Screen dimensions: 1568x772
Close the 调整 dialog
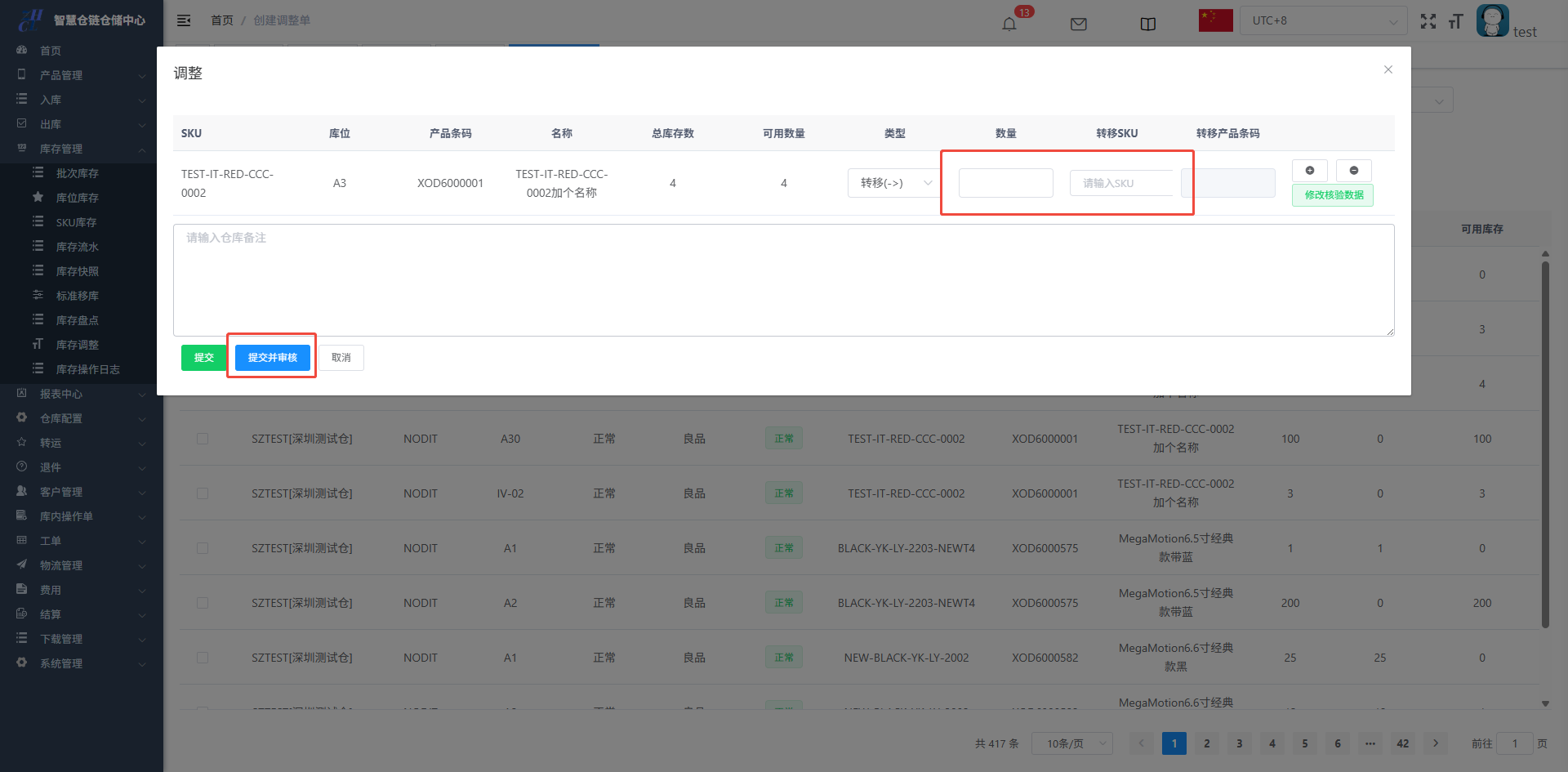coord(1388,69)
